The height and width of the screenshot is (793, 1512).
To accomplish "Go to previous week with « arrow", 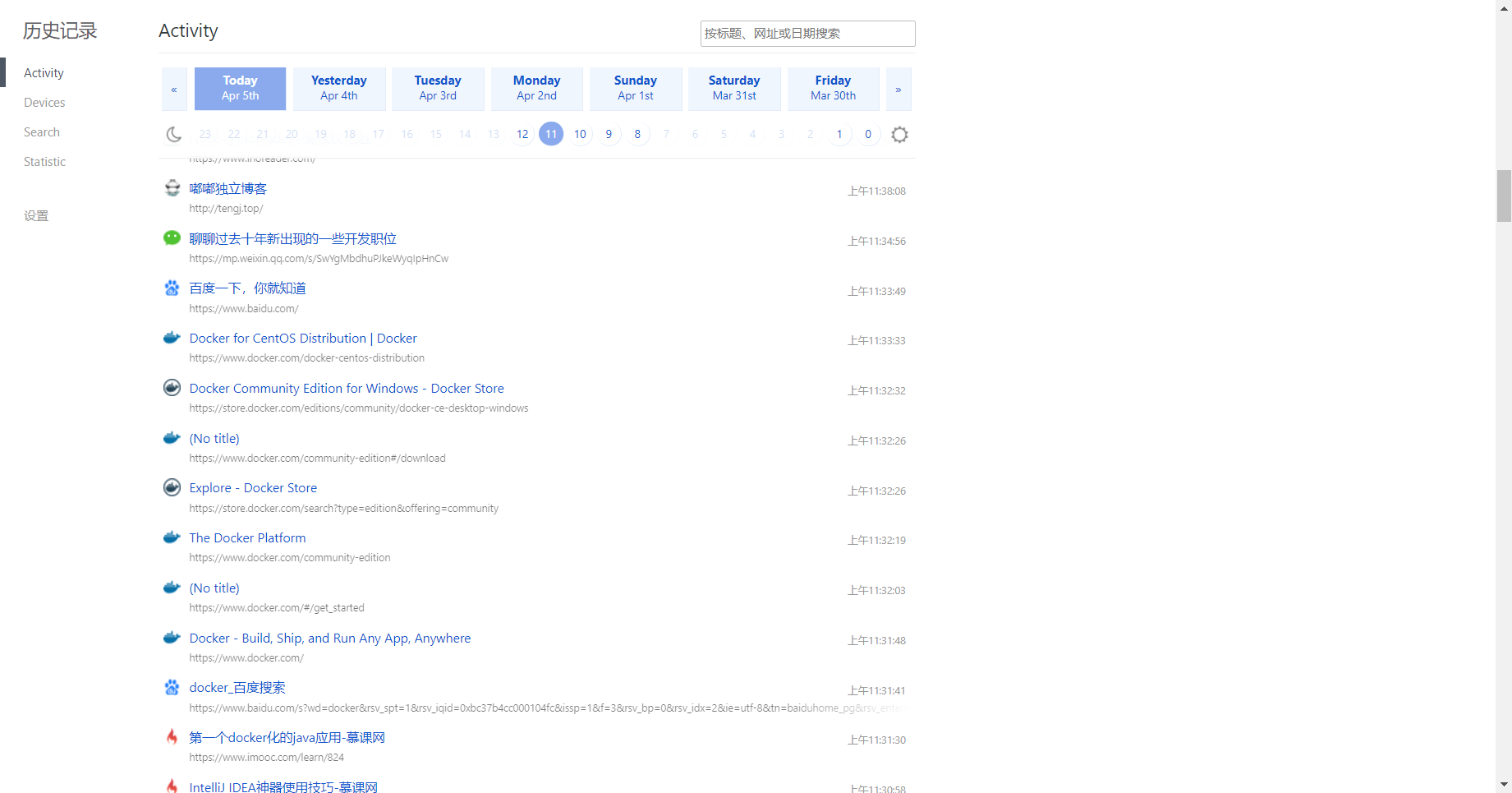I will click(x=174, y=89).
